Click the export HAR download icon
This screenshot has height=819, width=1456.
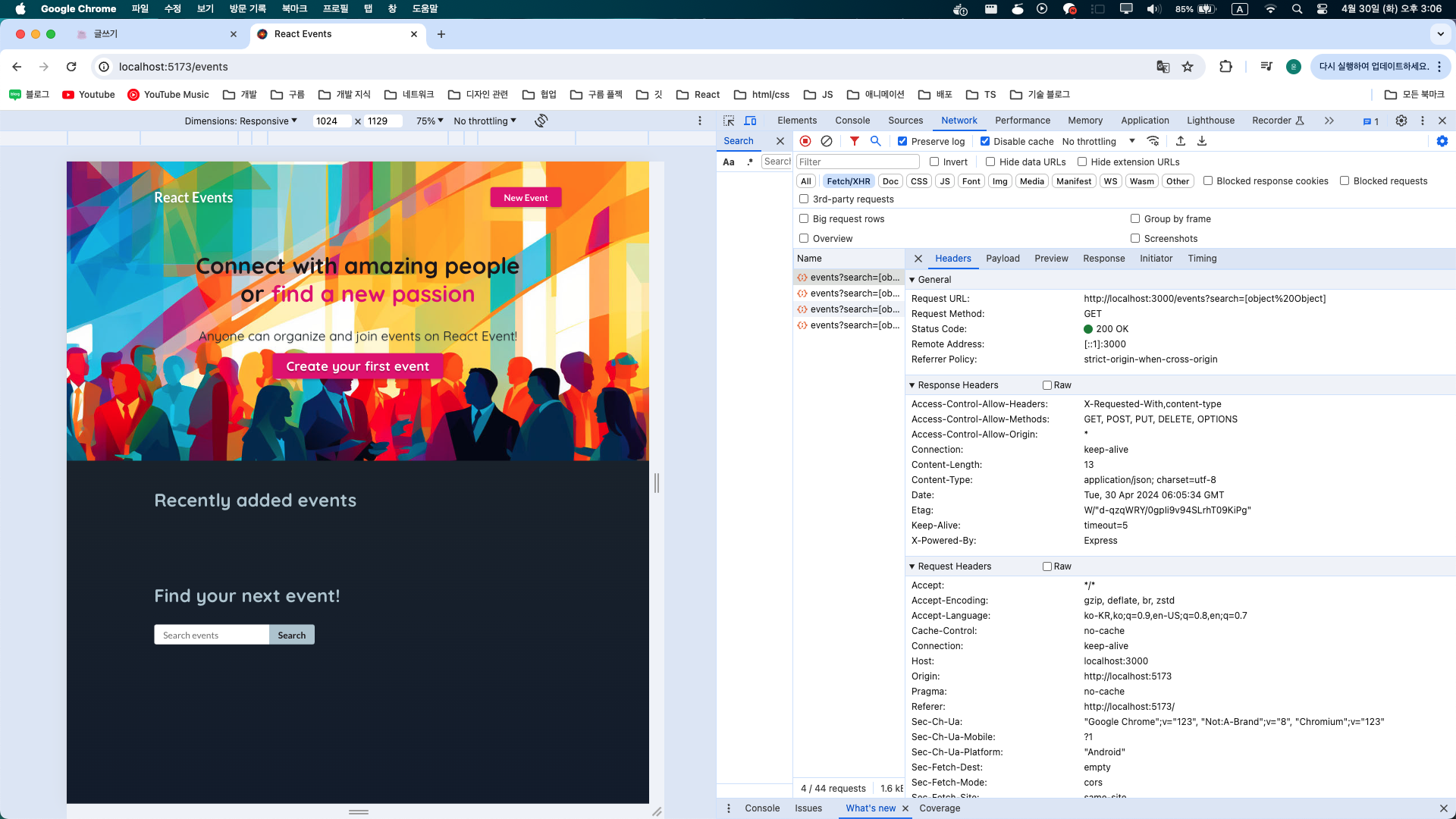click(x=1202, y=141)
